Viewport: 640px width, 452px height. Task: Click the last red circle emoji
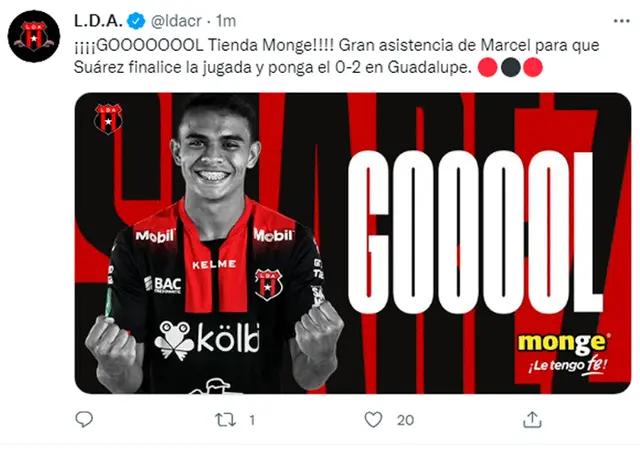pyautogui.click(x=533, y=67)
